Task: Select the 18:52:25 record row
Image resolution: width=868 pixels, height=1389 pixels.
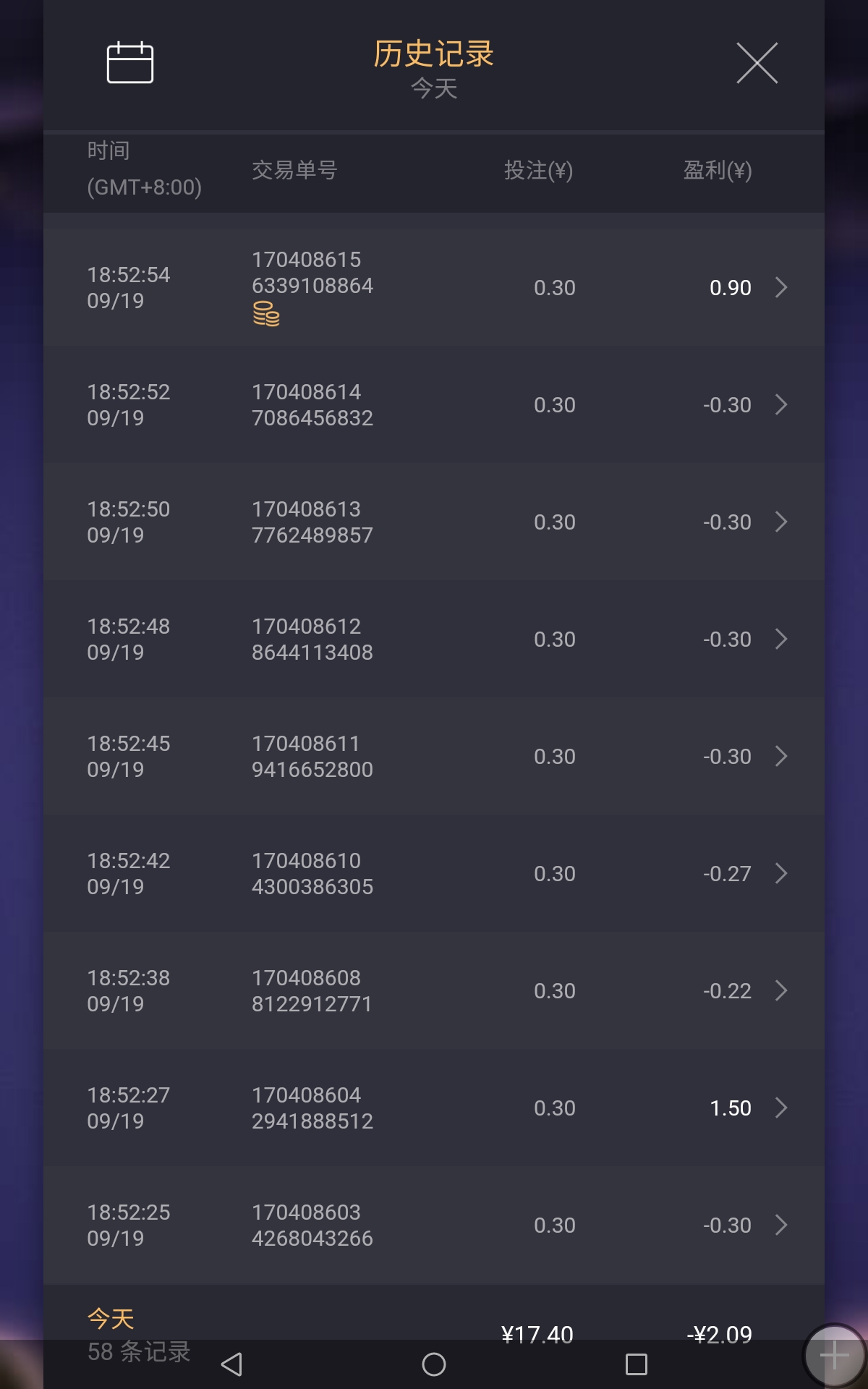Action: pyautogui.click(x=434, y=1225)
